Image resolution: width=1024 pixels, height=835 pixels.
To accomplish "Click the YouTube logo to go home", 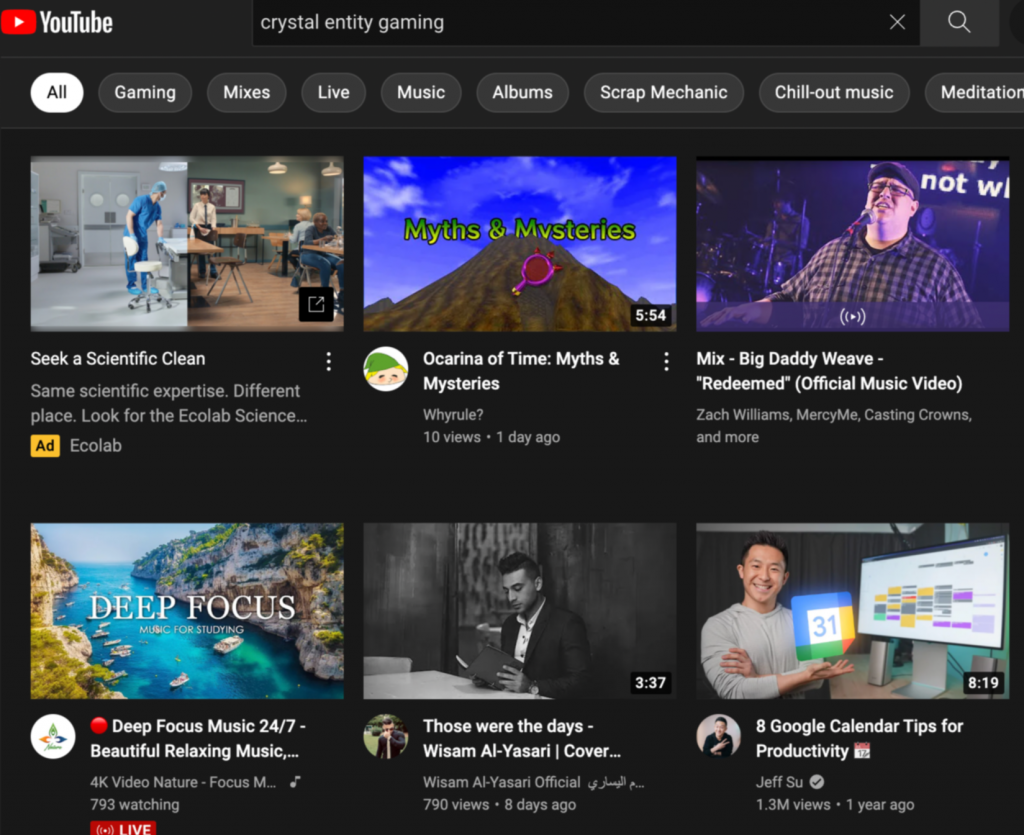I will coord(57,22).
